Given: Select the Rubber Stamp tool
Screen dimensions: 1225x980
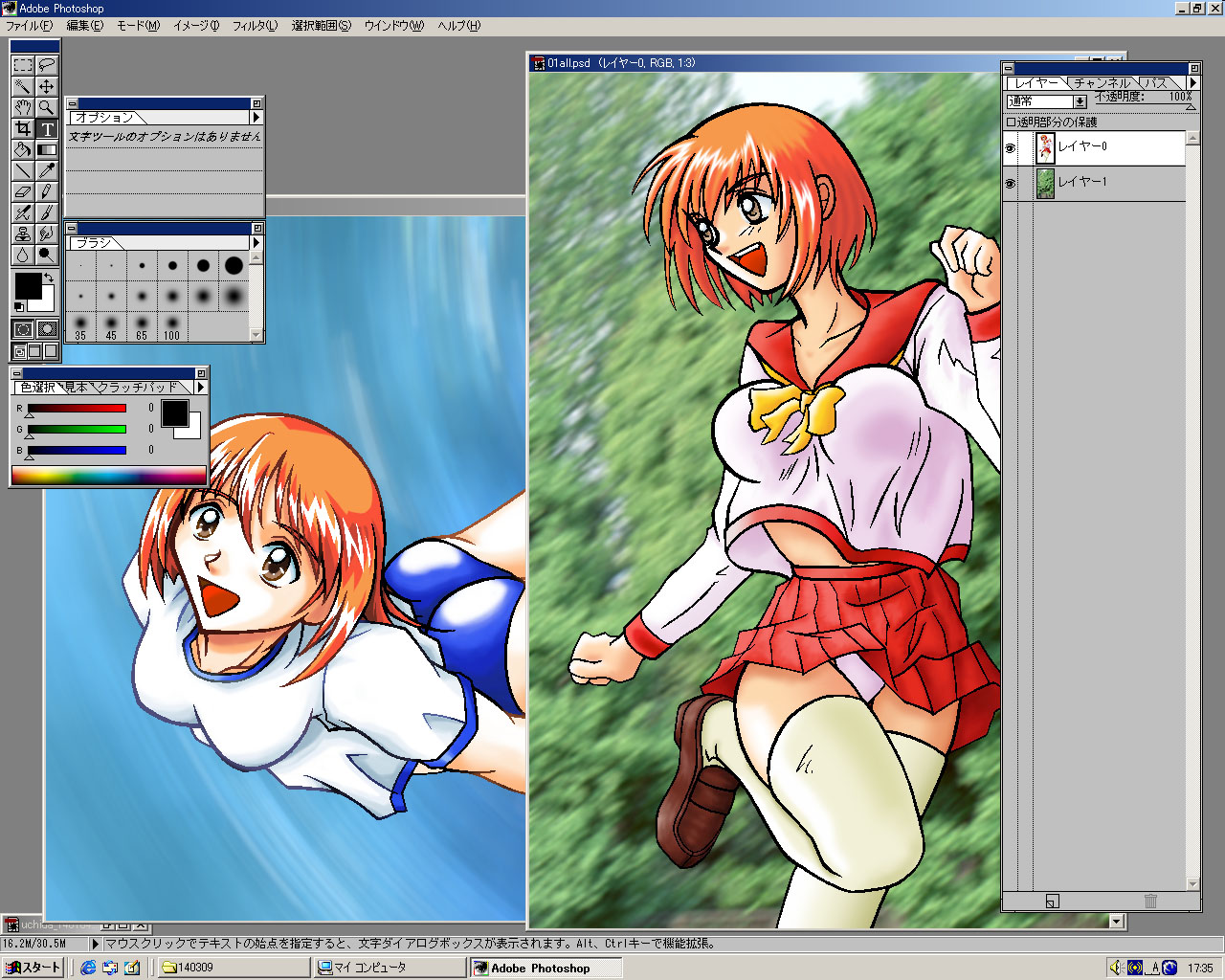Looking at the screenshot, I should click(23, 234).
